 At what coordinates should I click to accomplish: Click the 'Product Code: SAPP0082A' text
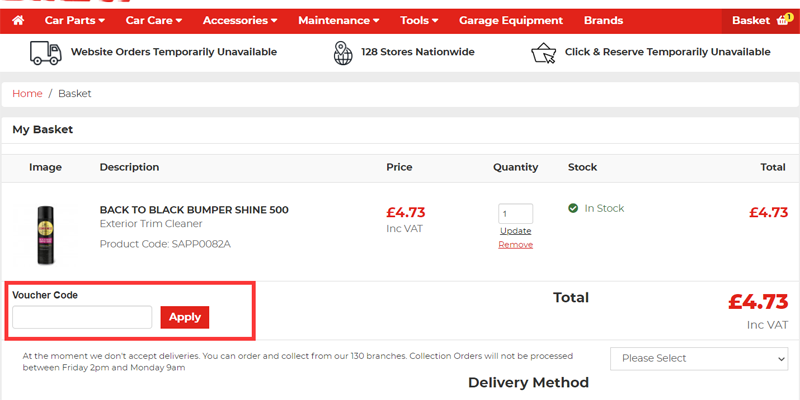click(x=165, y=244)
